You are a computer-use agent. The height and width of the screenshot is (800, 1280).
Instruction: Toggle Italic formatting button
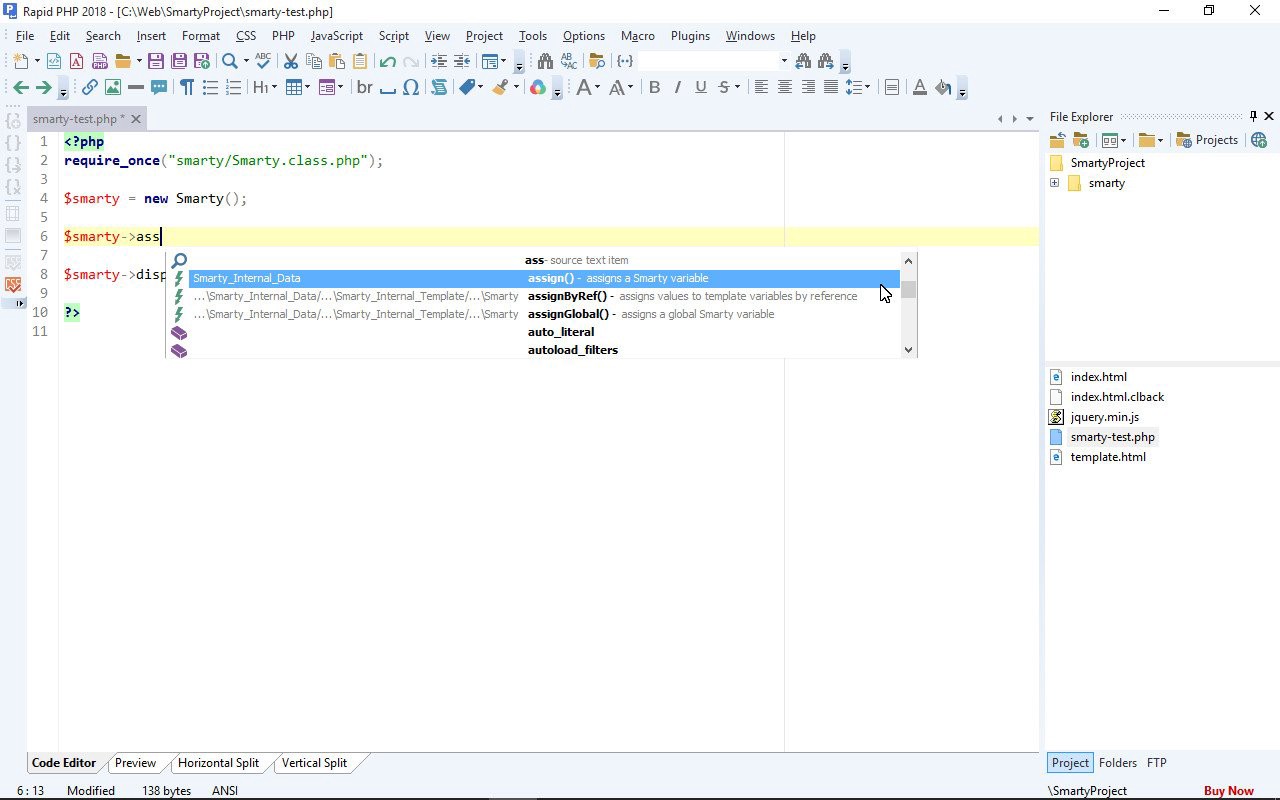tap(677, 88)
